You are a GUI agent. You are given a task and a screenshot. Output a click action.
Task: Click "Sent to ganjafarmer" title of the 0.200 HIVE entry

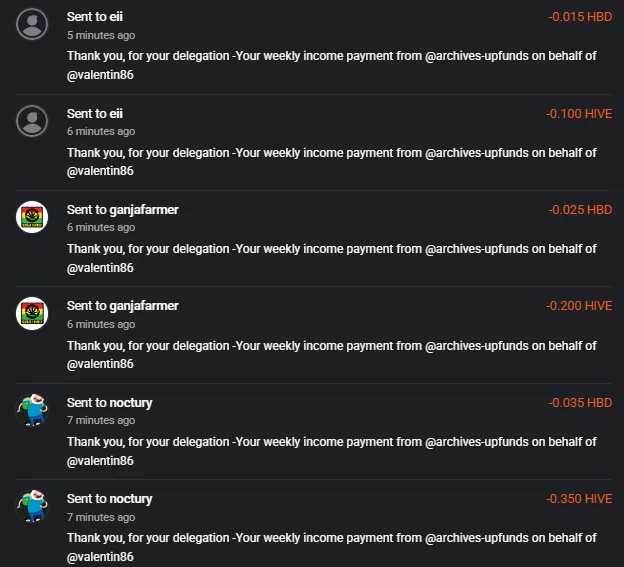point(123,306)
